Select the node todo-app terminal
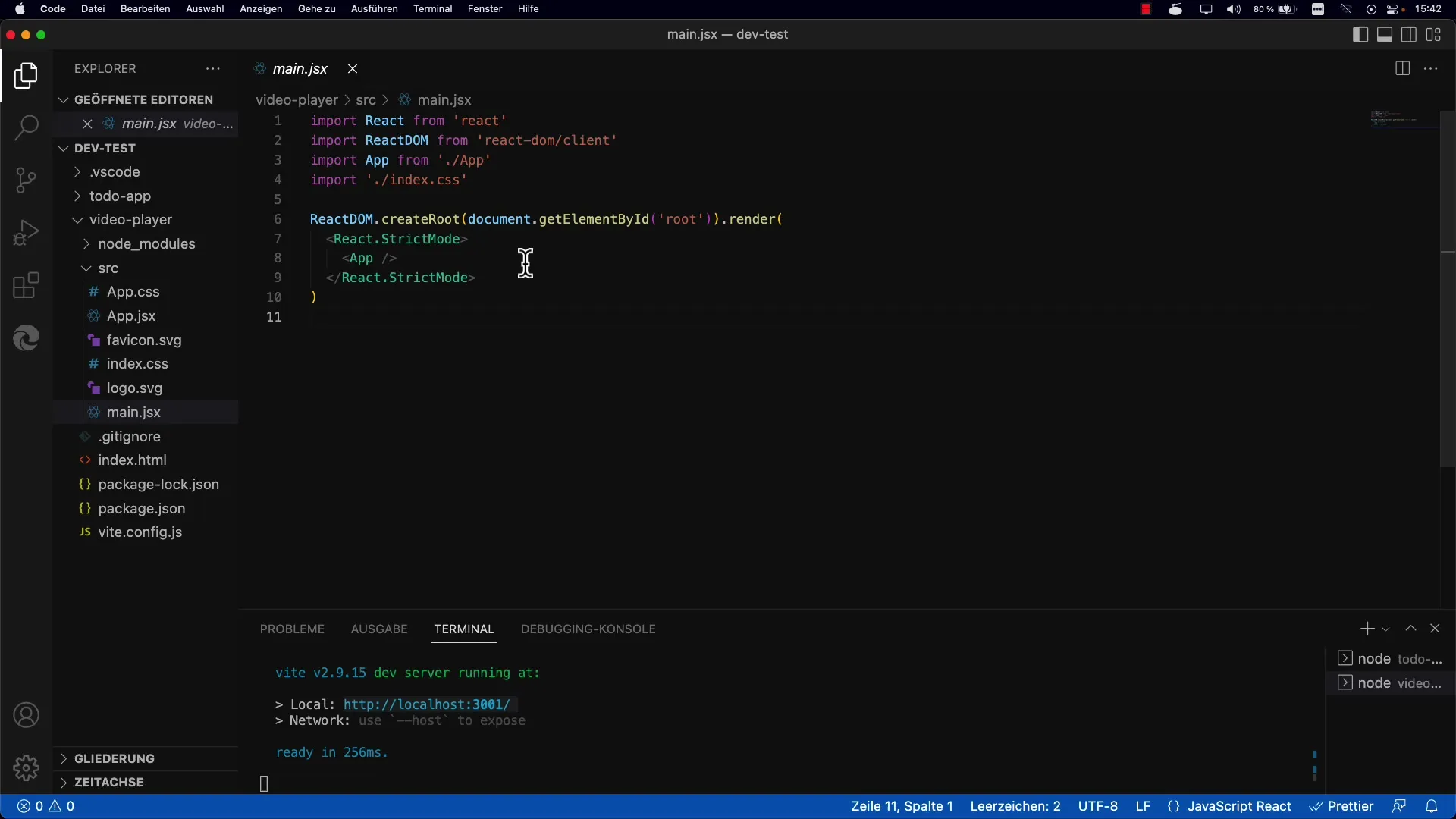 pos(1389,659)
